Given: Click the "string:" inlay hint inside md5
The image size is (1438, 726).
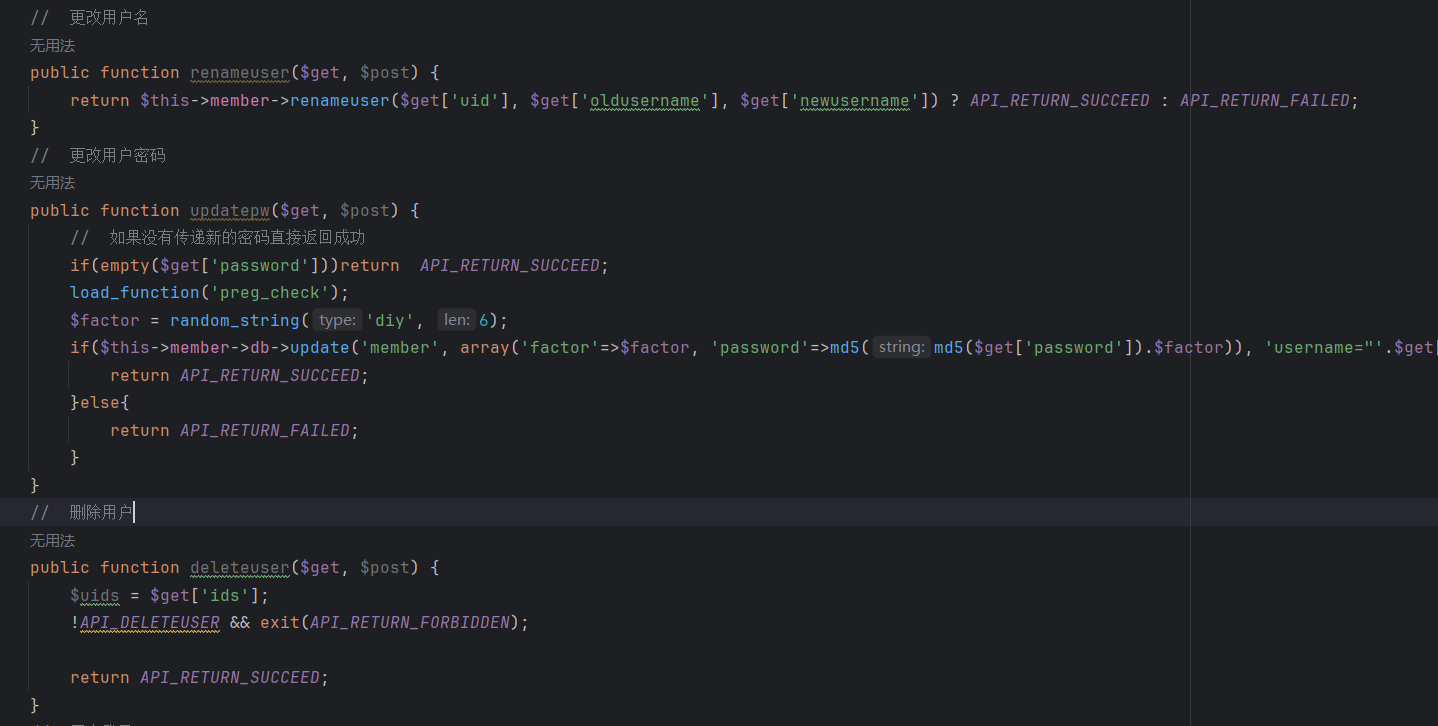Looking at the screenshot, I should [x=901, y=348].
